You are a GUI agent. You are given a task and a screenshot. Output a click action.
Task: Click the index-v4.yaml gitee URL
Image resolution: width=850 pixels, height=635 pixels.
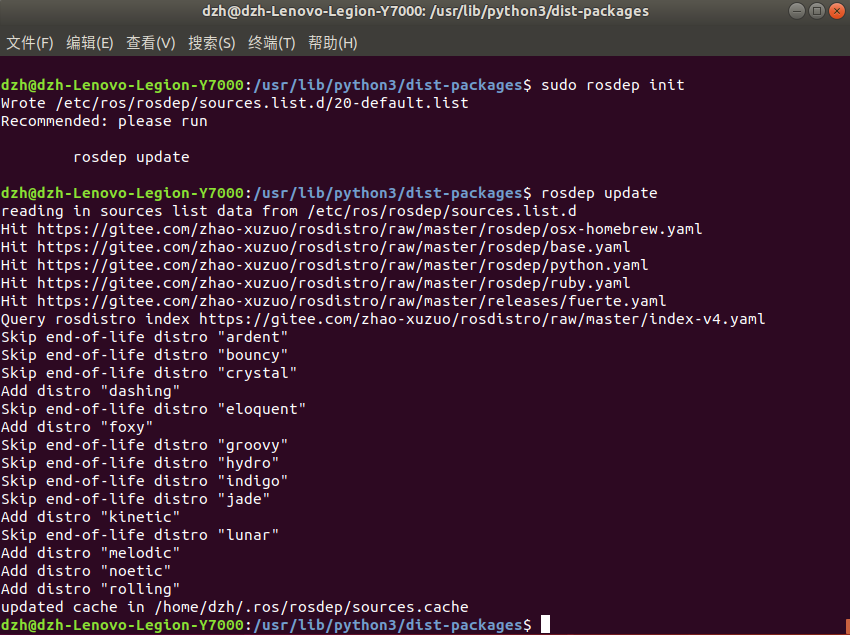482,318
